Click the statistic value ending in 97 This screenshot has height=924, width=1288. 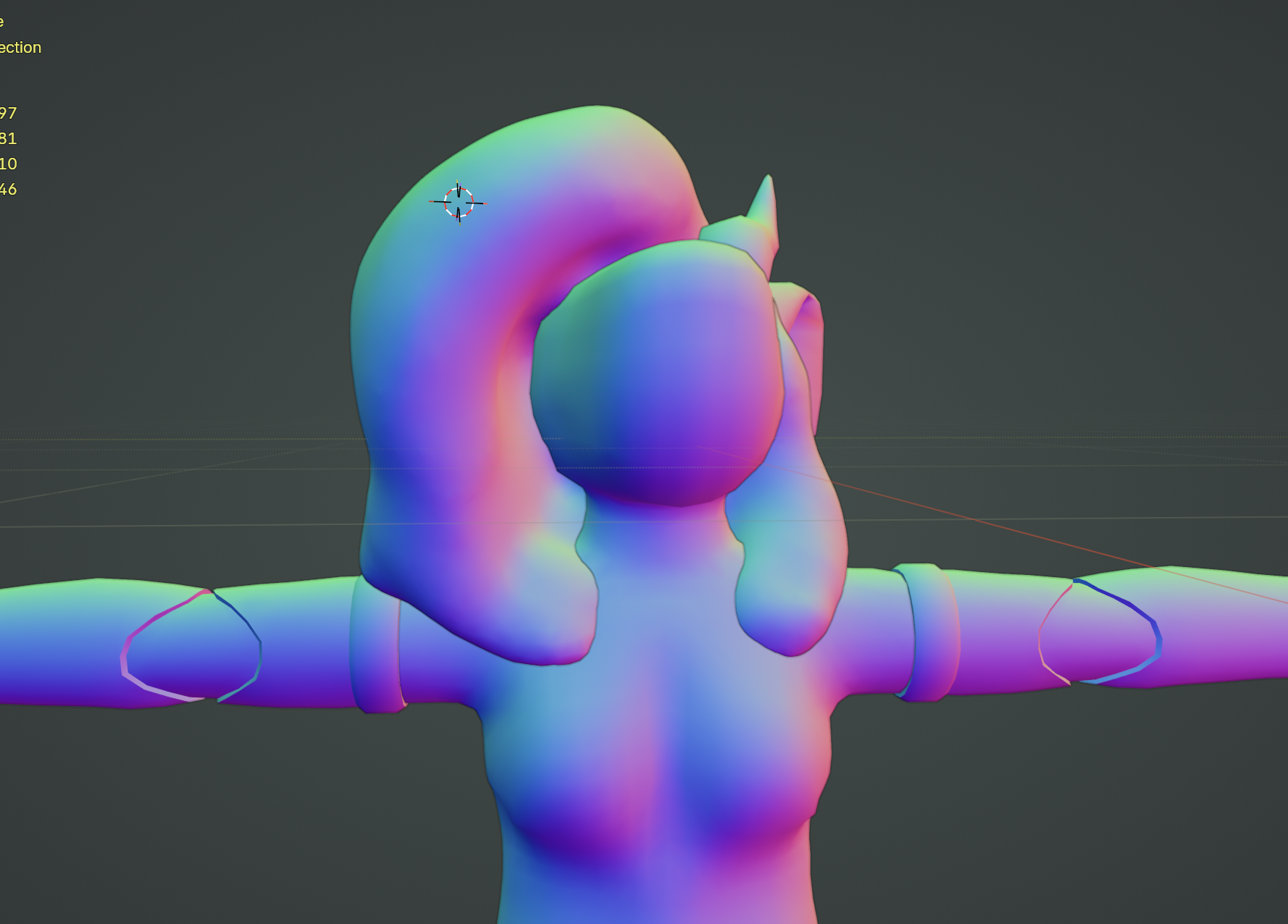point(8,114)
